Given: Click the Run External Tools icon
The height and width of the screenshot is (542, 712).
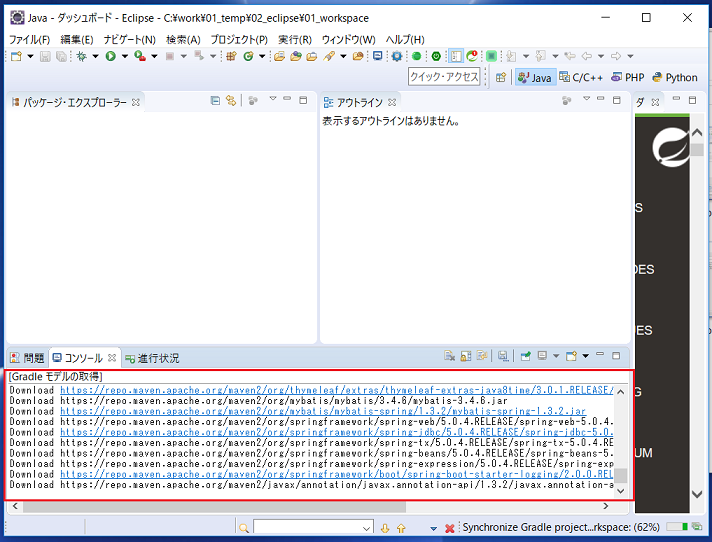Looking at the screenshot, I should (x=140, y=56).
